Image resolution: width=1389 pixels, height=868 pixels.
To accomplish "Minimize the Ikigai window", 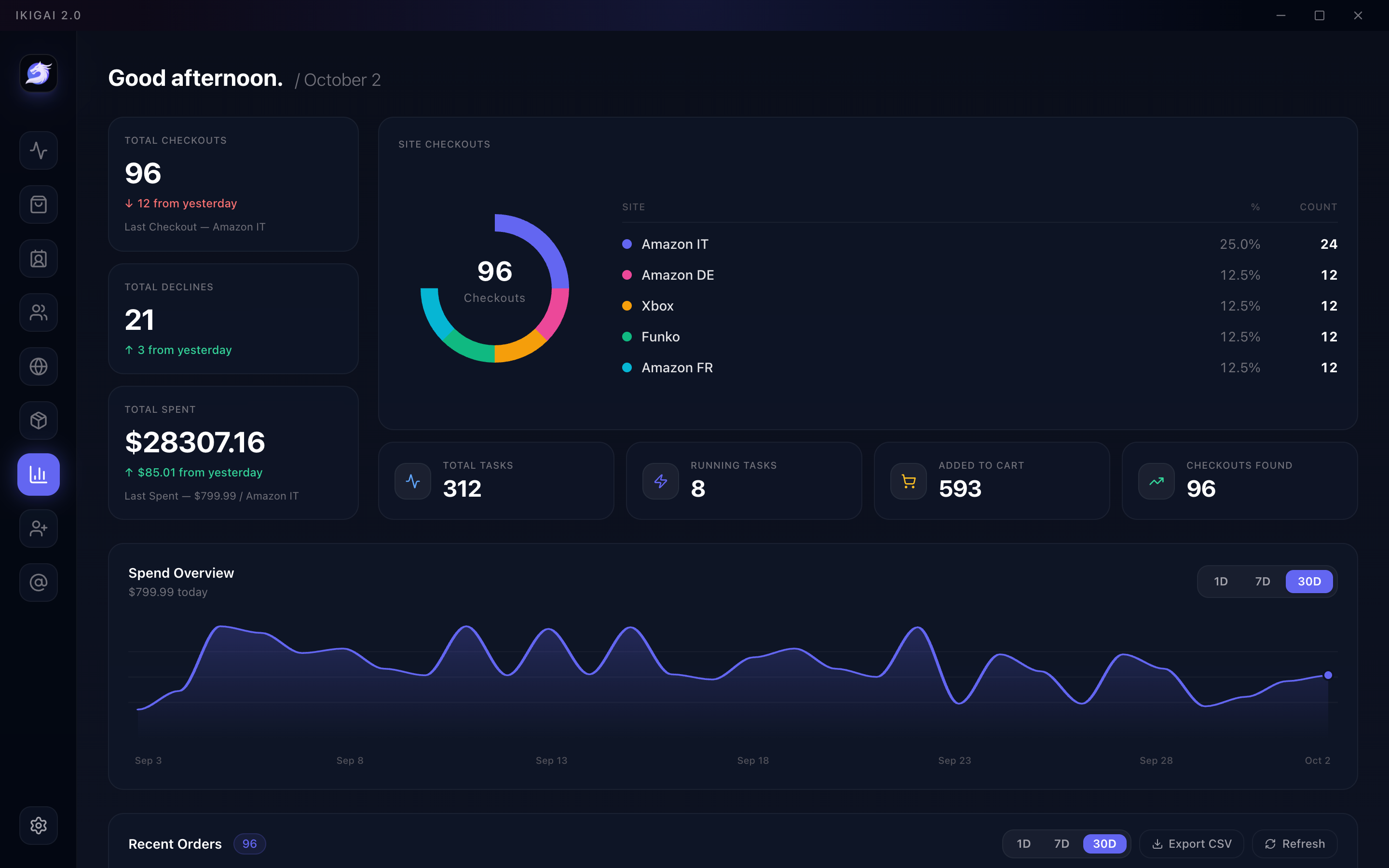I will [x=1280, y=15].
